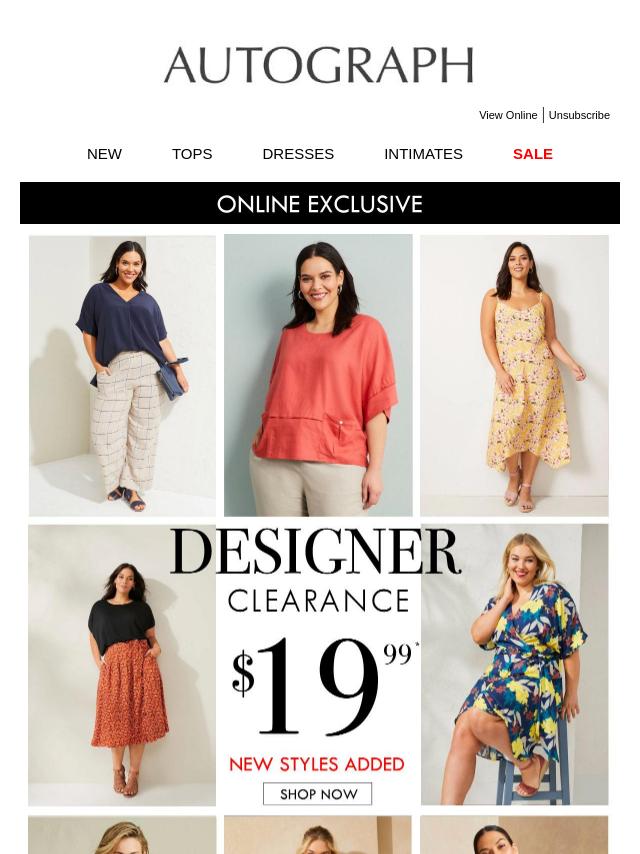Go to the DRESSES category
640x854 pixels.
[298, 154]
